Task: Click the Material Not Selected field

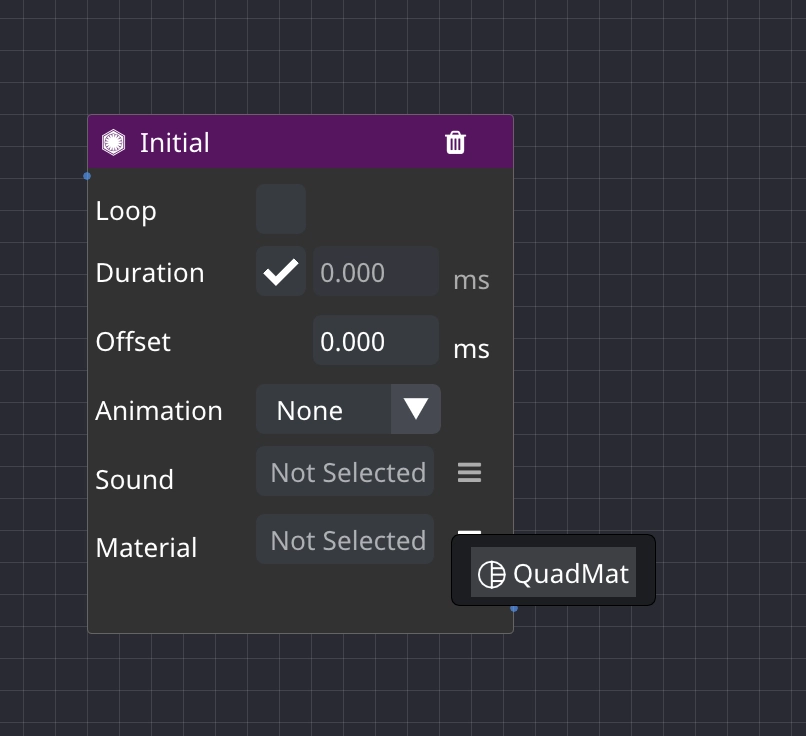Action: [x=345, y=539]
